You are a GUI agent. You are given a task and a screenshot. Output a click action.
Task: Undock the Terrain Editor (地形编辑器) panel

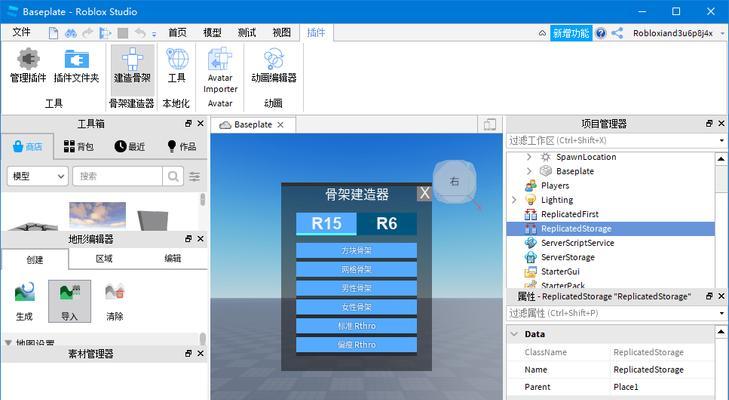point(188,239)
